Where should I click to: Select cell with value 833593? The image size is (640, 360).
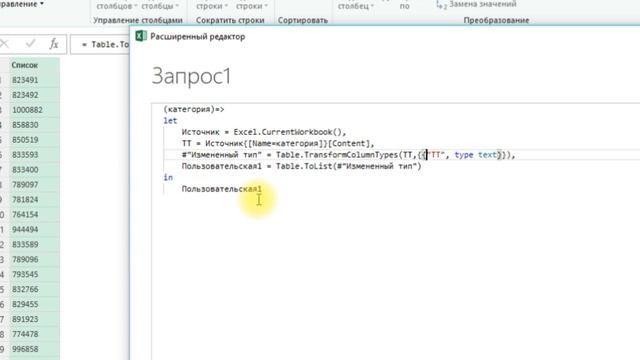[x=34, y=155]
